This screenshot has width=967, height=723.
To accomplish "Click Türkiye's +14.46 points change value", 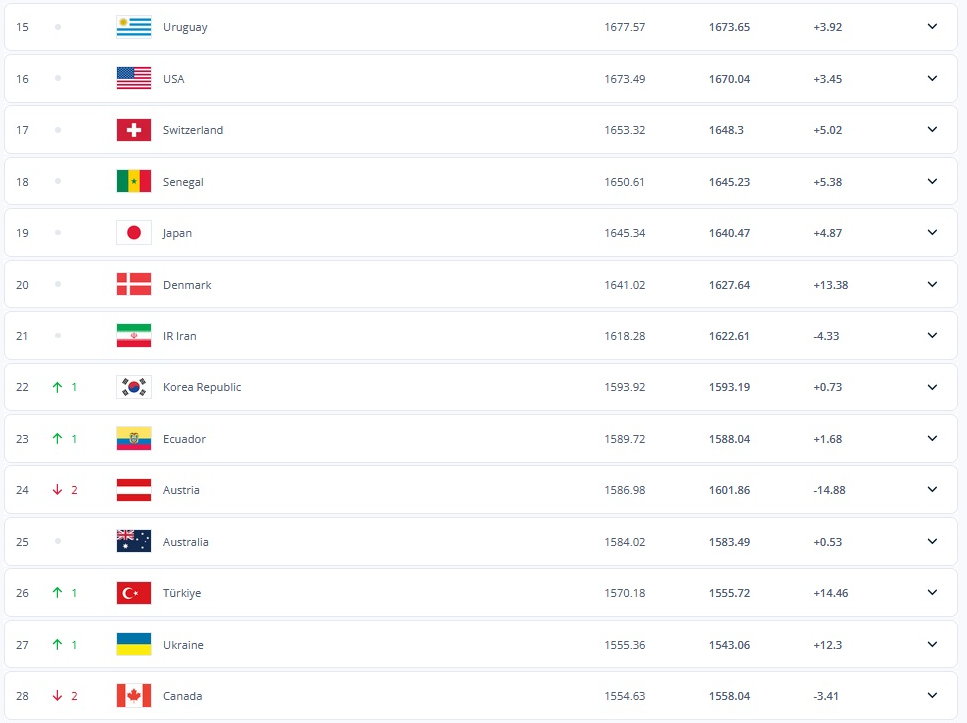I will [x=830, y=593].
